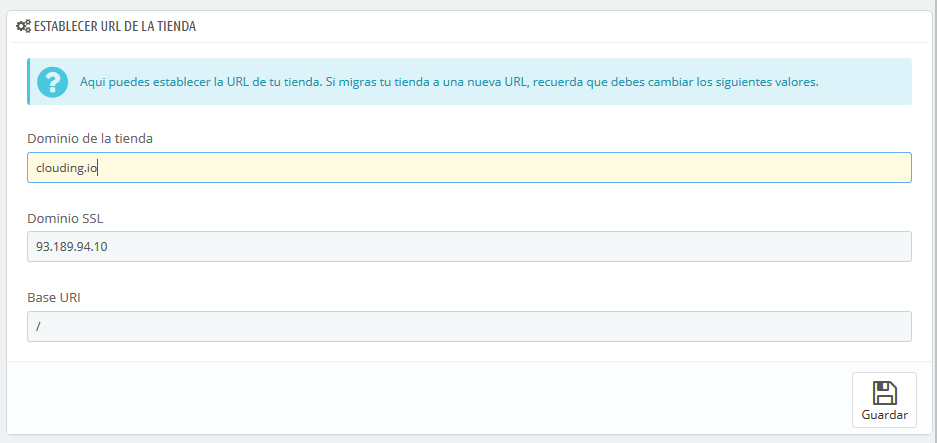Save settings with the Guardar button
Image resolution: width=937 pixels, height=443 pixels.
click(x=884, y=400)
